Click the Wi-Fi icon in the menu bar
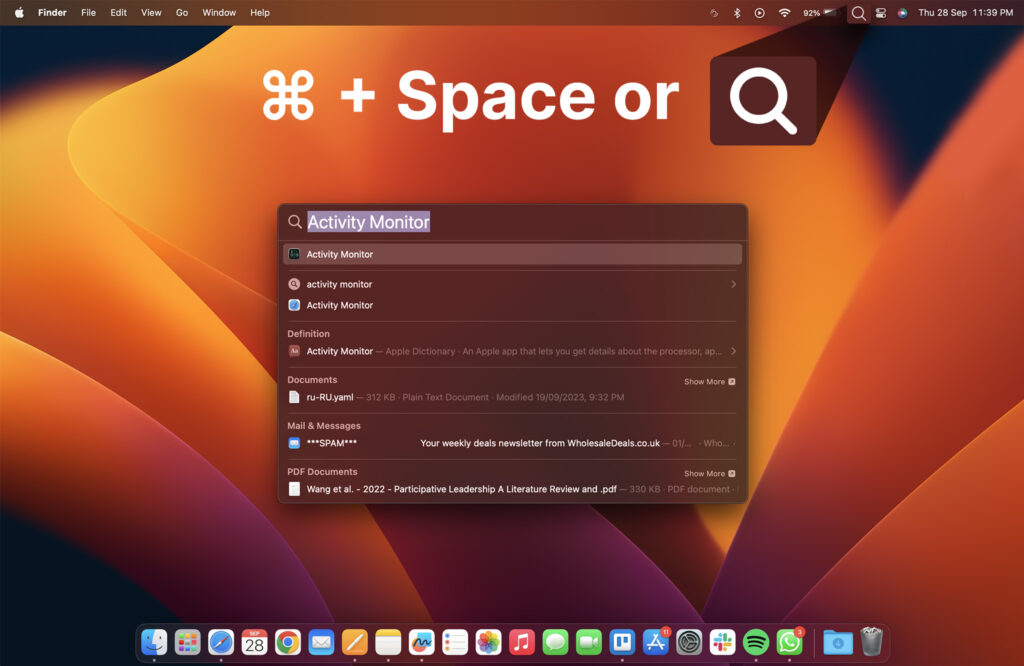The width and height of the screenshot is (1024, 666). pos(784,13)
